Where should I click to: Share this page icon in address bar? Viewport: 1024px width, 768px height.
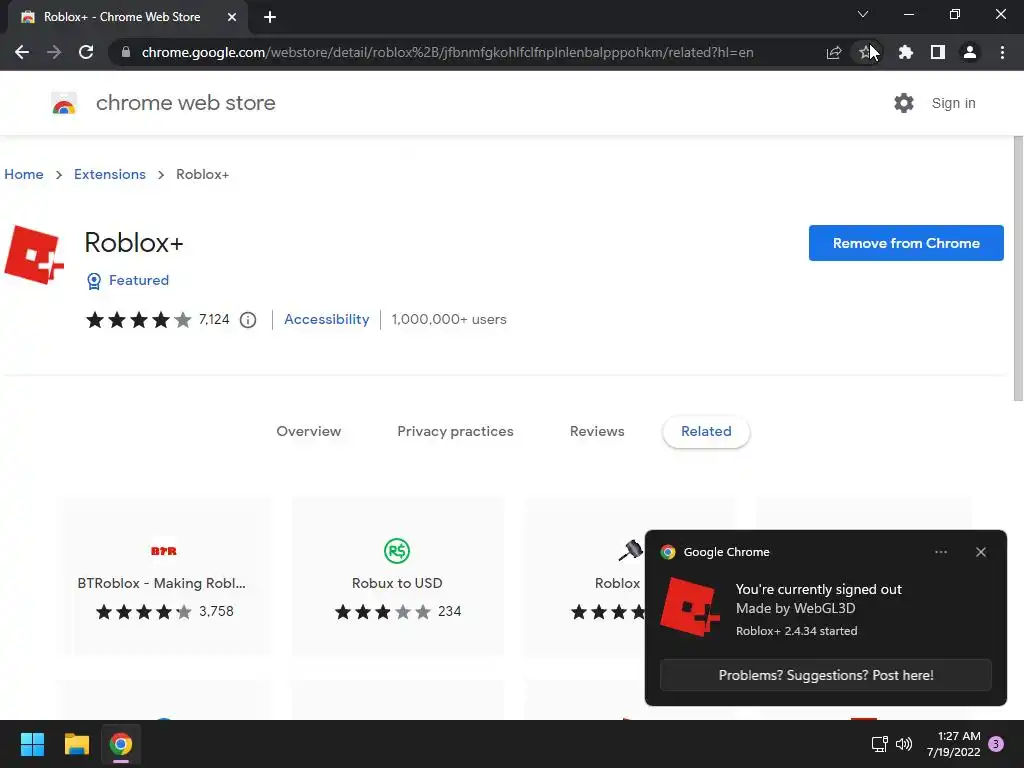coord(834,52)
